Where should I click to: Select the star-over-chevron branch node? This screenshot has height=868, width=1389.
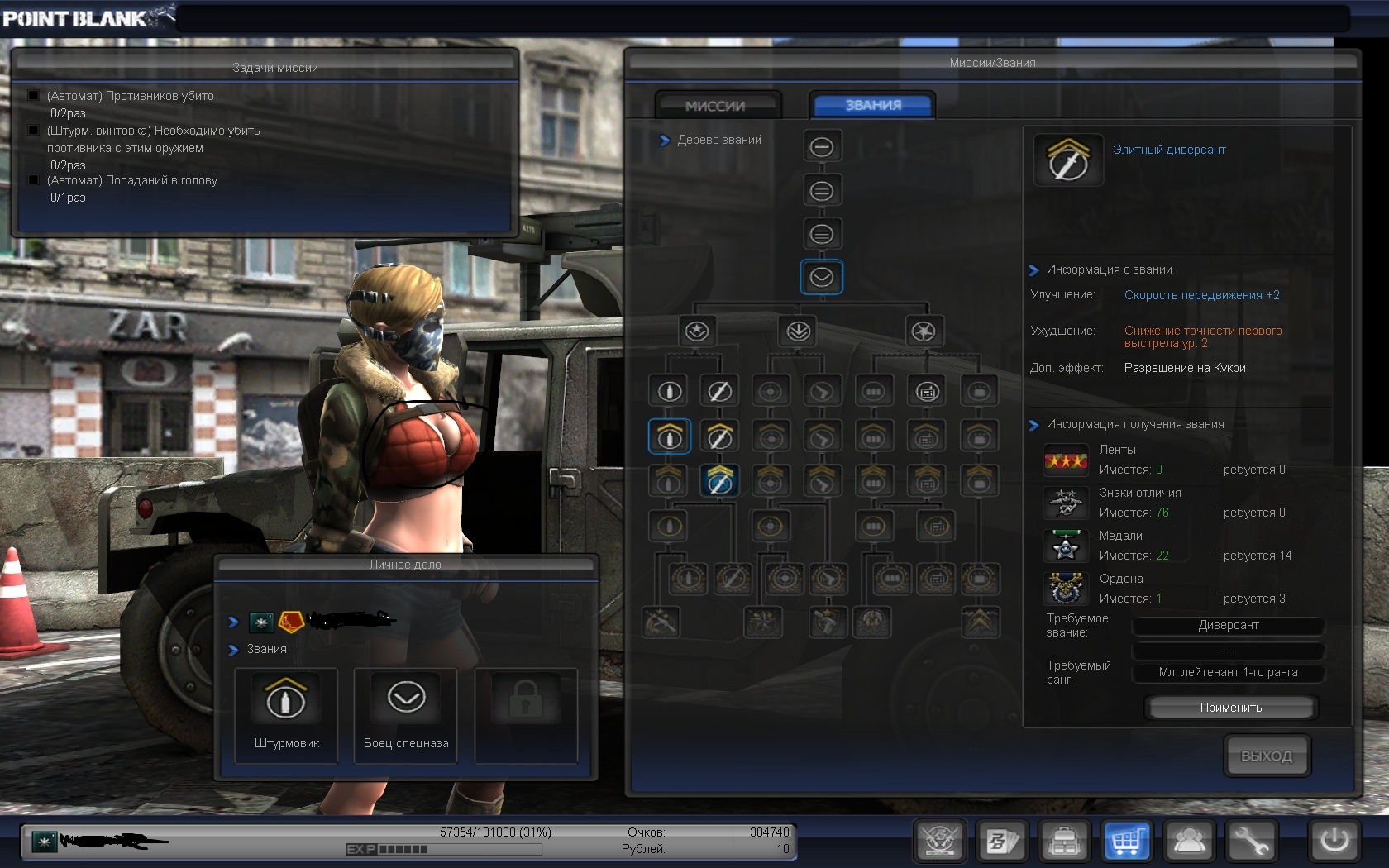tap(697, 331)
